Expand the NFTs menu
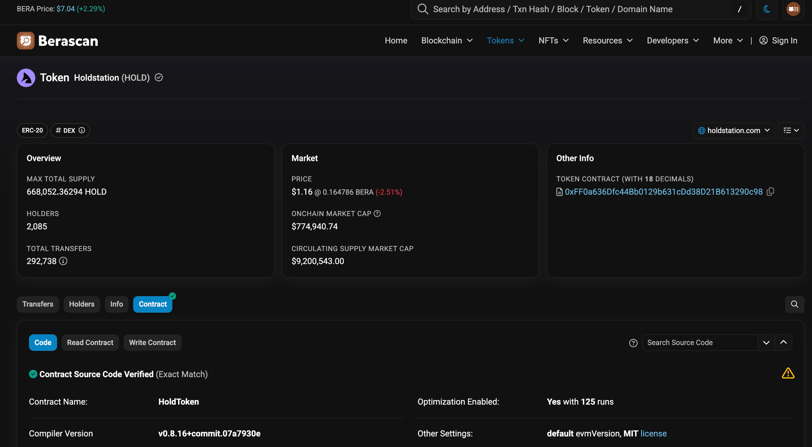The height and width of the screenshot is (447, 812). [553, 40]
